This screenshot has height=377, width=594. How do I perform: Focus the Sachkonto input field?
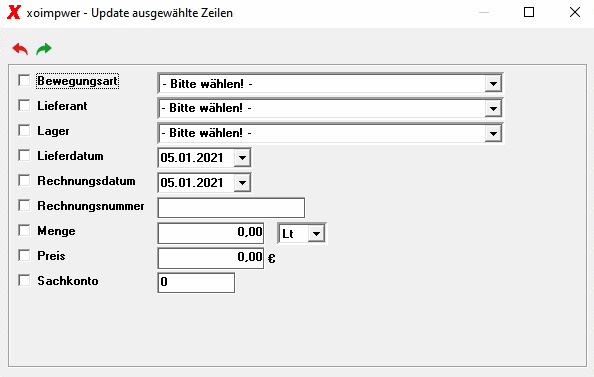(x=196, y=283)
